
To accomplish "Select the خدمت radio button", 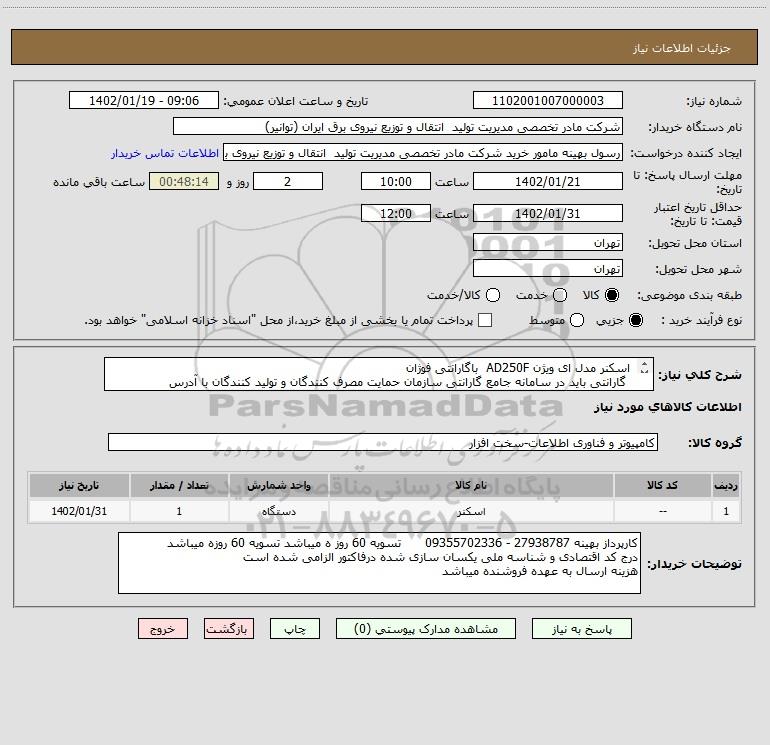I will (x=560, y=295).
